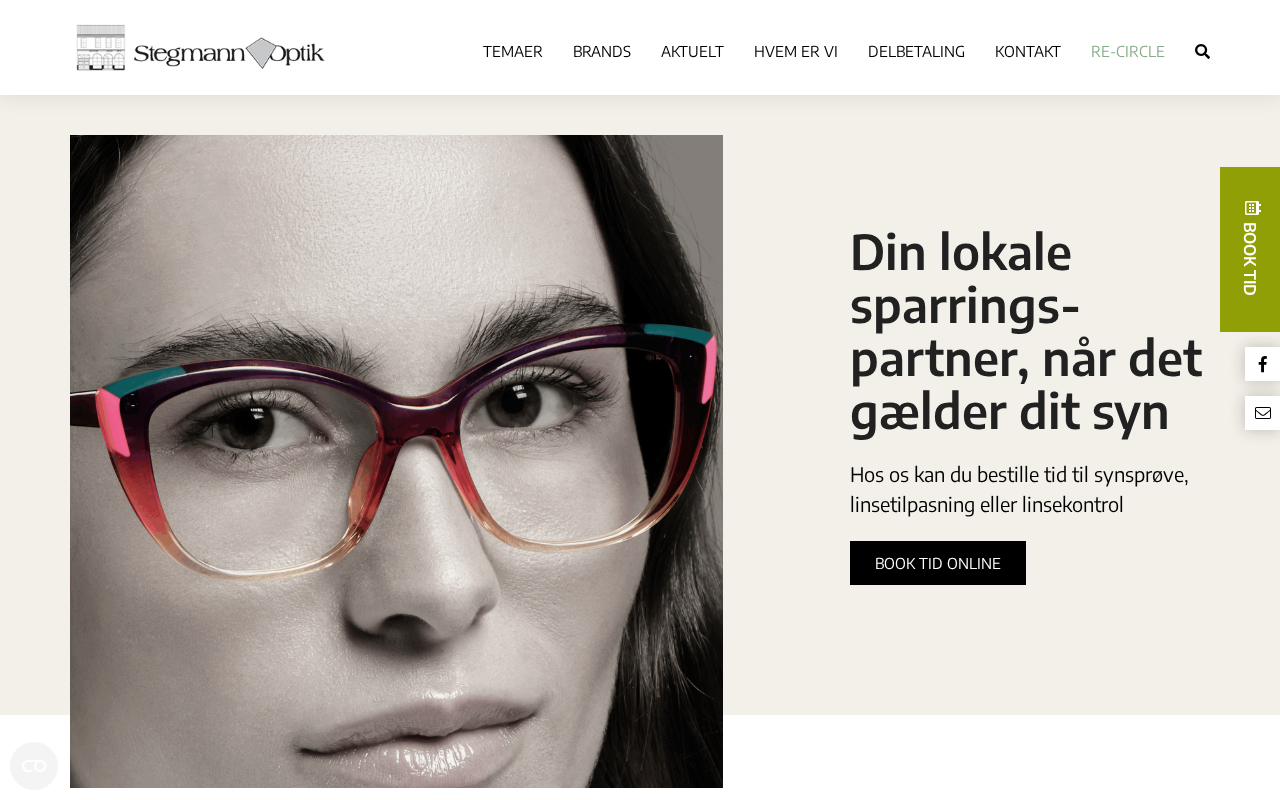The height and width of the screenshot is (800, 1280).
Task: Click the vertical BOOK TID side tab
Action: pyautogui.click(x=1250, y=250)
